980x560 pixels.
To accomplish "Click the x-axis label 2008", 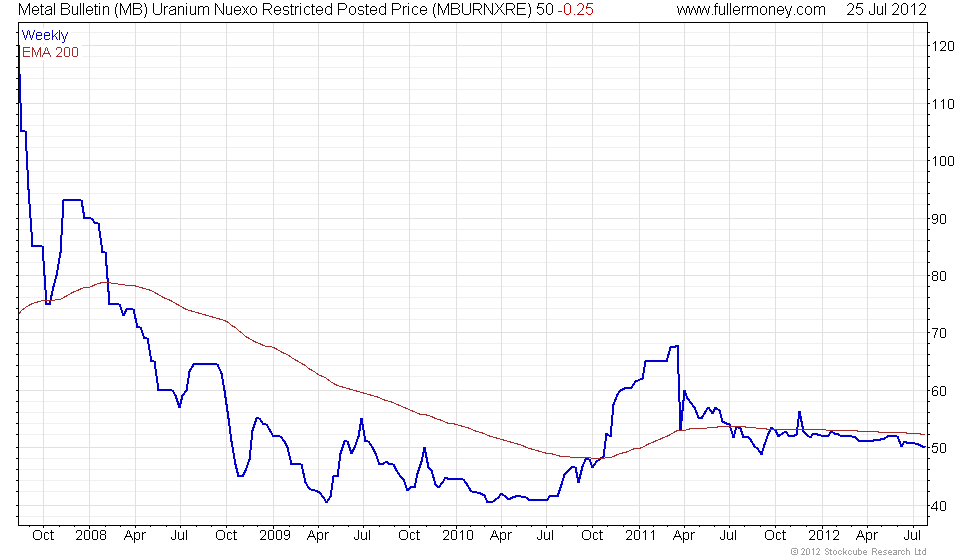I will coord(91,536).
